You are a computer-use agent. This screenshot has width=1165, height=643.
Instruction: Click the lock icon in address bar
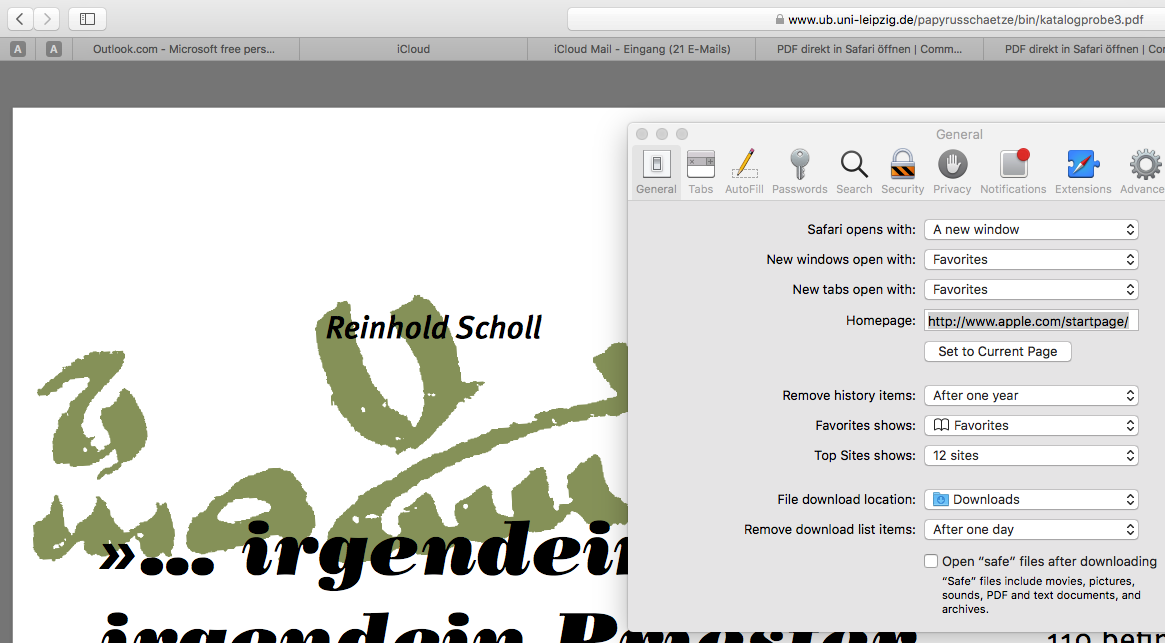pos(779,19)
